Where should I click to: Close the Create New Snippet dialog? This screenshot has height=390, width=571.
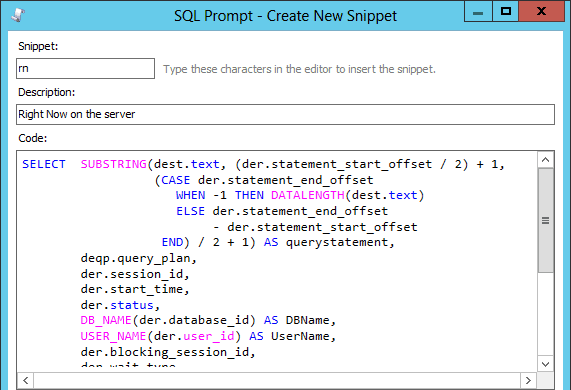(542, 12)
